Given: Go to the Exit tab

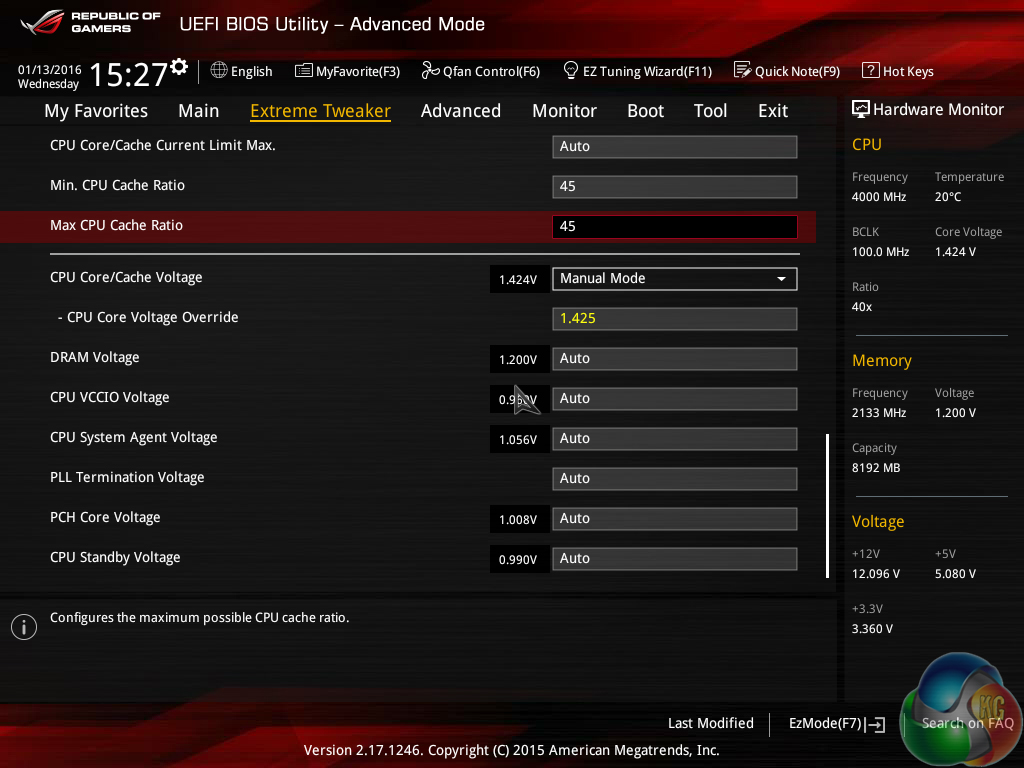Looking at the screenshot, I should pos(773,111).
